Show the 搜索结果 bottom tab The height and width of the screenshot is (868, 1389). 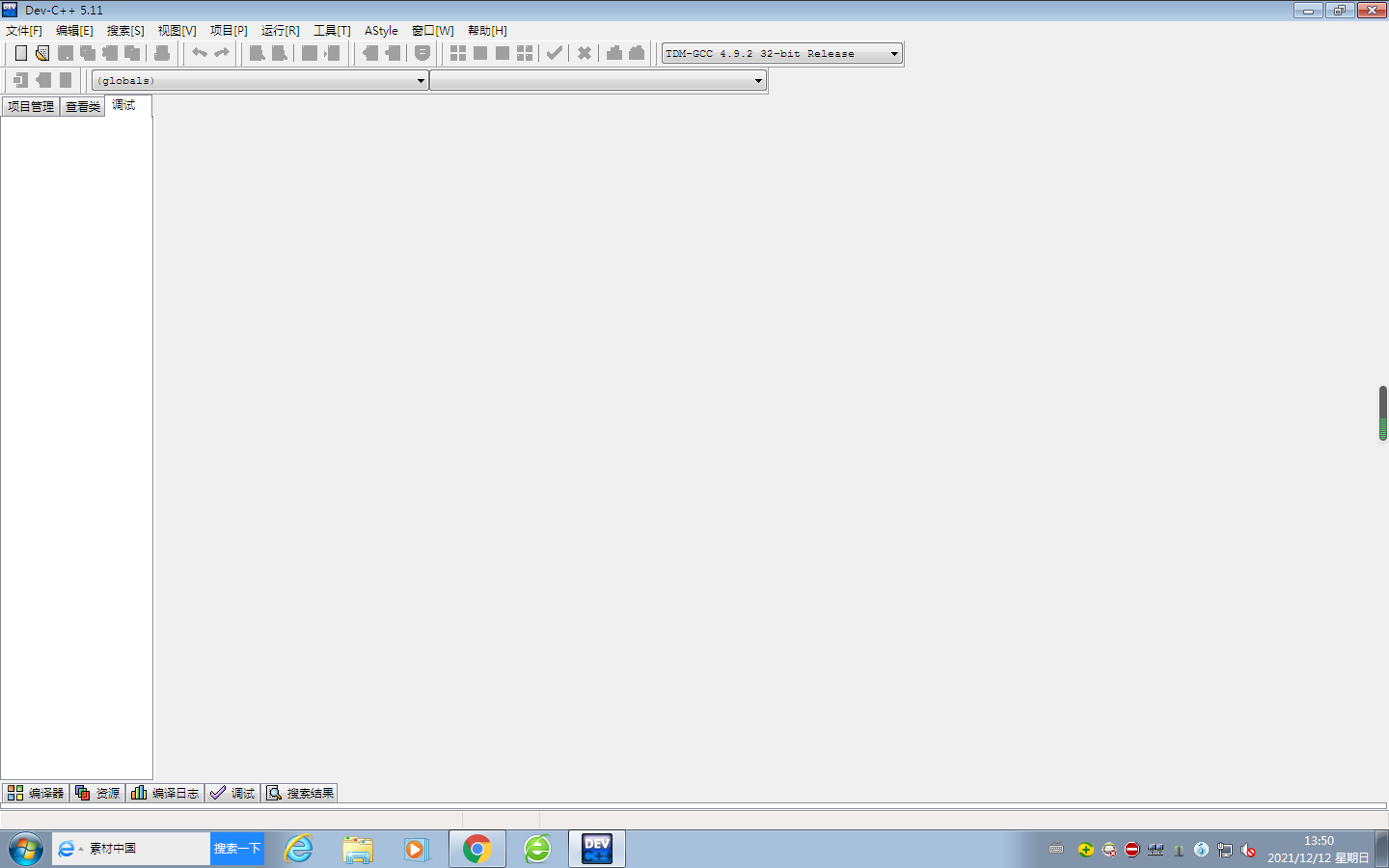[301, 793]
